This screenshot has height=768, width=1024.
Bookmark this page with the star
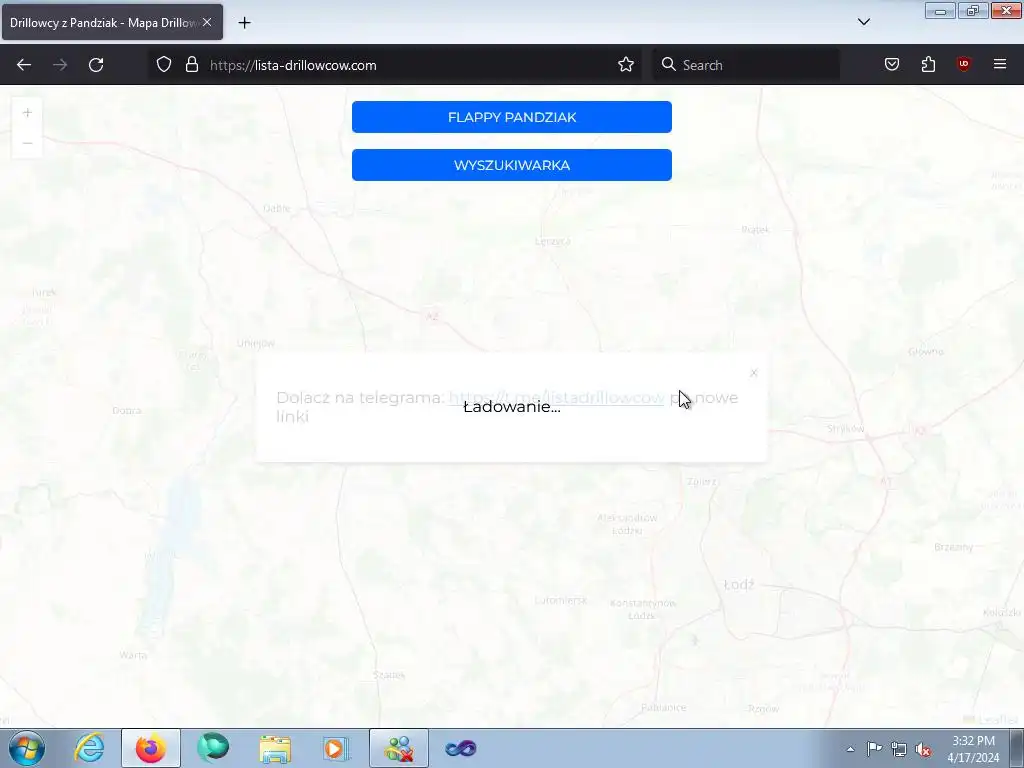tap(626, 65)
